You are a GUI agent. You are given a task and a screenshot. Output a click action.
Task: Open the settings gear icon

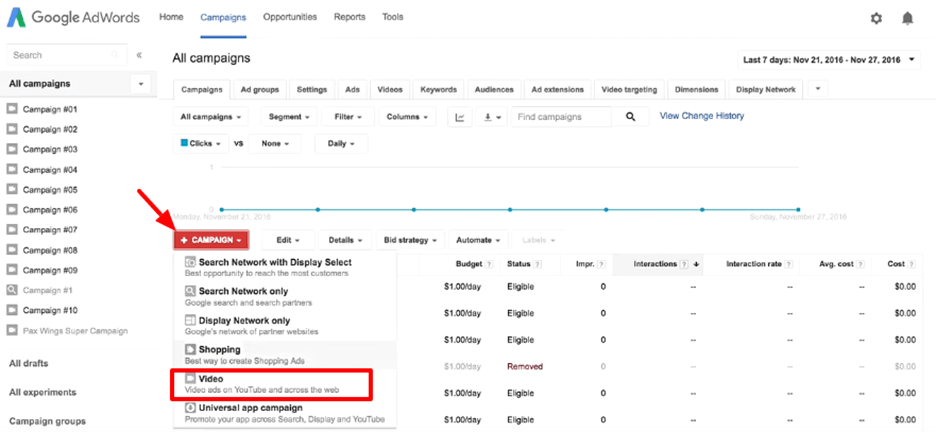876,18
